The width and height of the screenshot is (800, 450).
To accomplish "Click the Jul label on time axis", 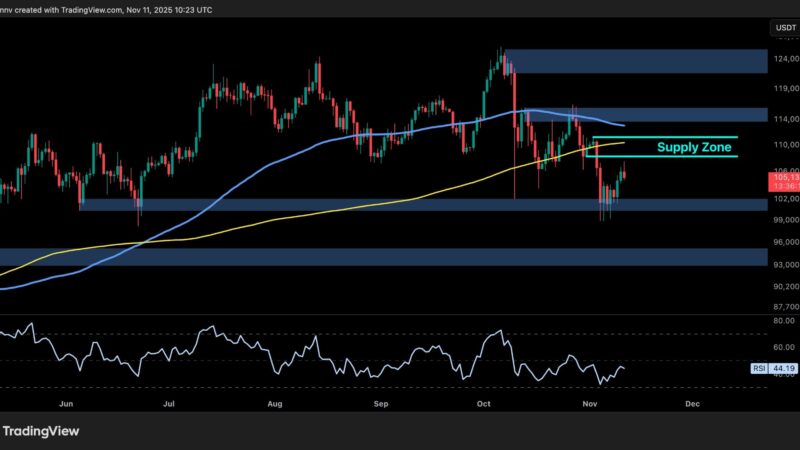I will (x=169, y=404).
